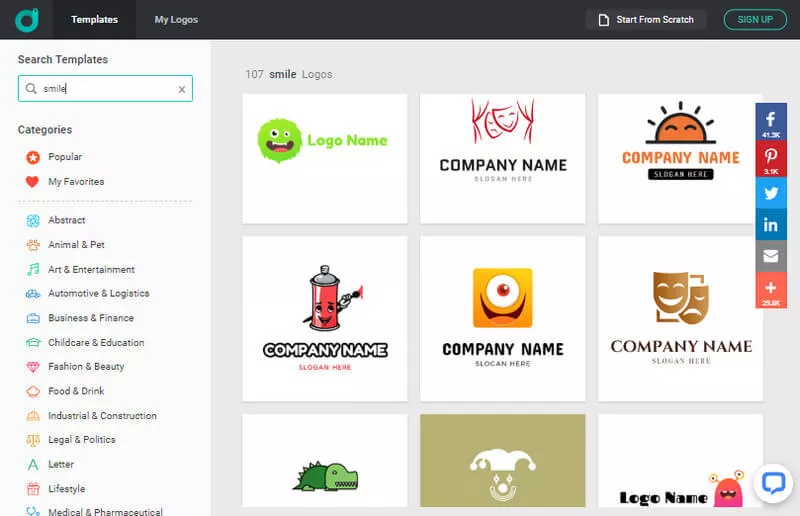Share on Twitter icon
800x516 pixels.
771,193
